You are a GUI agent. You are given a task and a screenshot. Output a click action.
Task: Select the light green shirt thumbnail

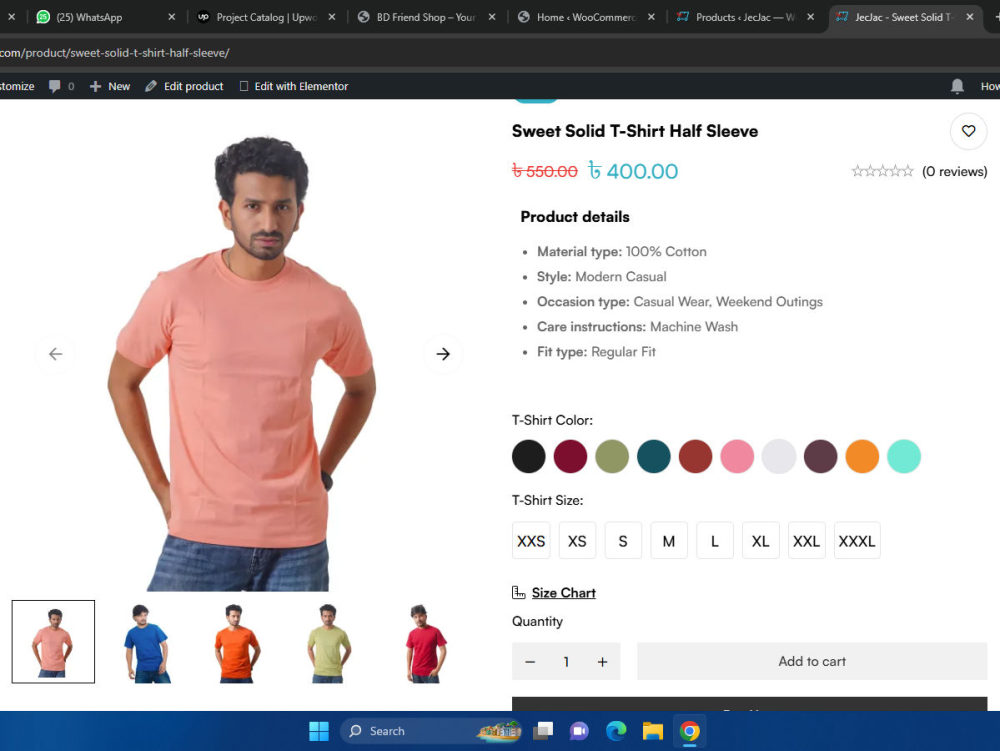click(x=328, y=643)
